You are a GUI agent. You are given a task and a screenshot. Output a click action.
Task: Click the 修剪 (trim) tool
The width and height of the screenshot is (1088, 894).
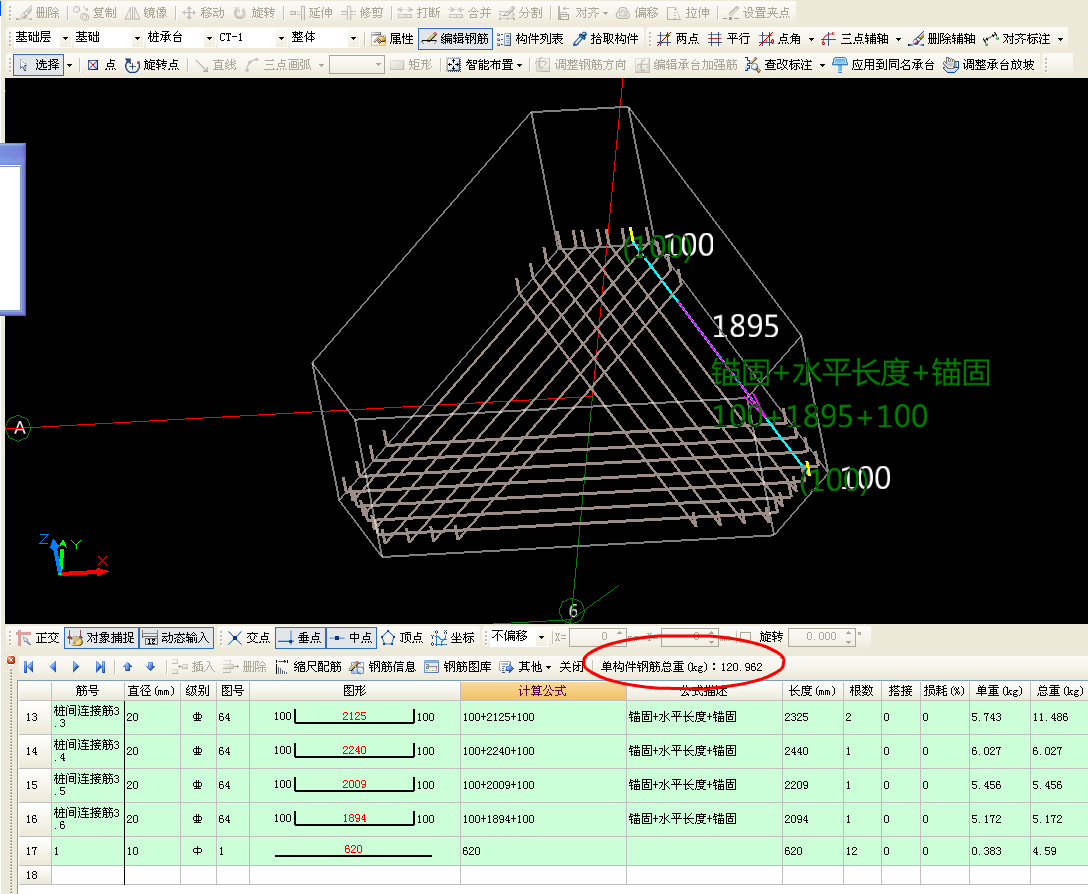362,12
